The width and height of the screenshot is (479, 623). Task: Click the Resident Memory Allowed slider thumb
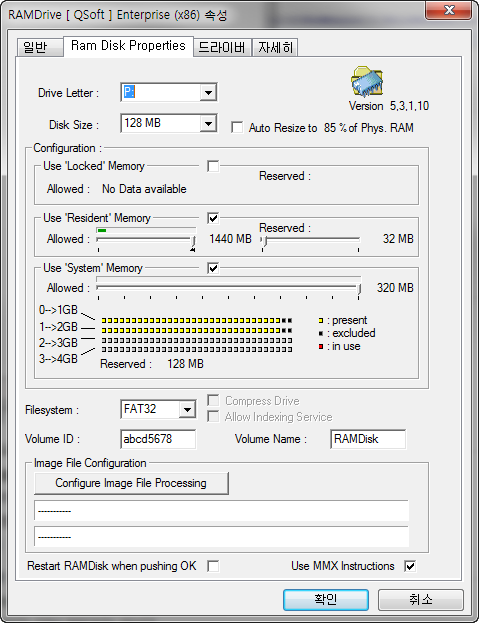193,241
